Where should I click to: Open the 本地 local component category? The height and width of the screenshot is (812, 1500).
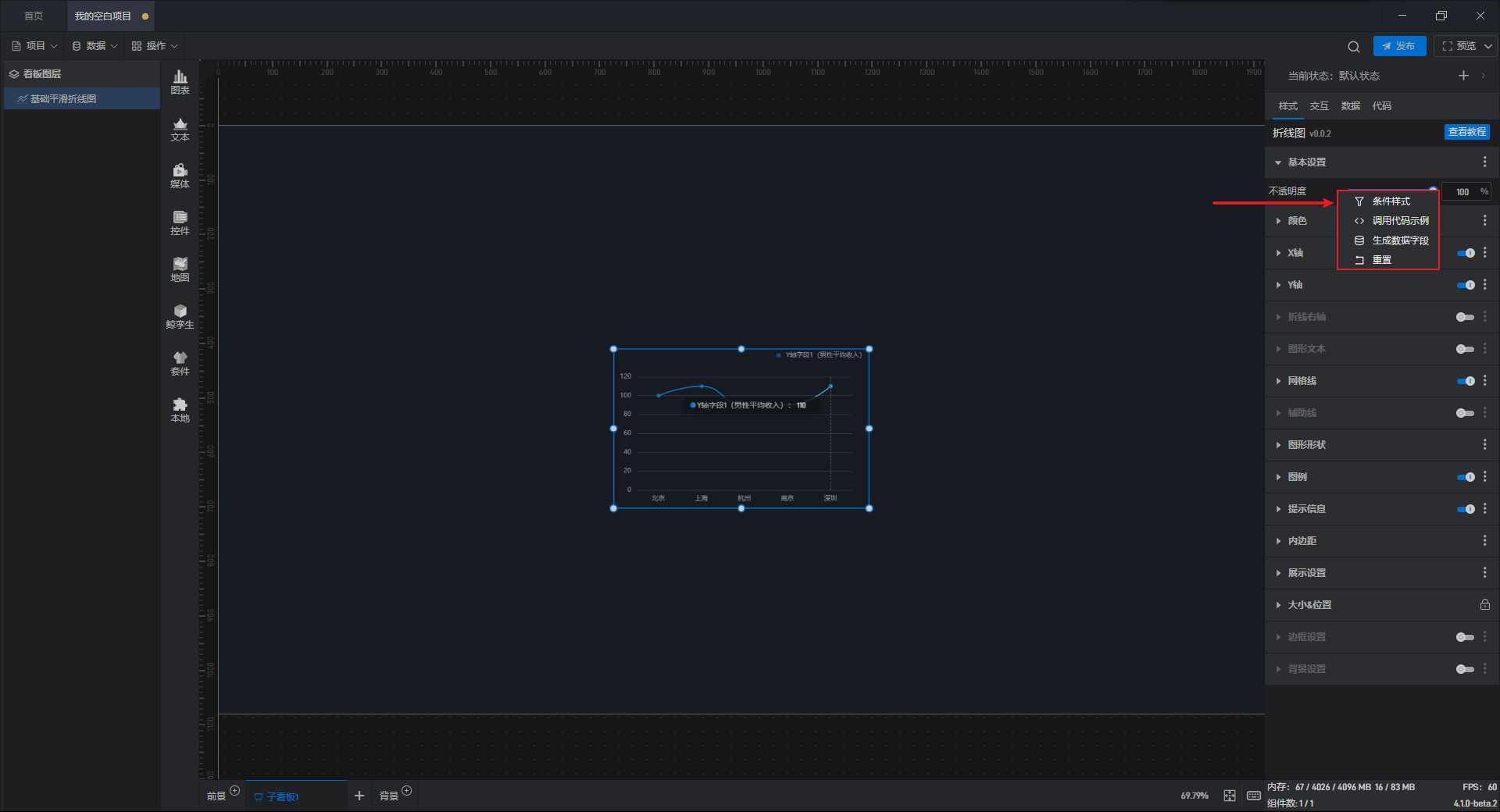click(180, 410)
